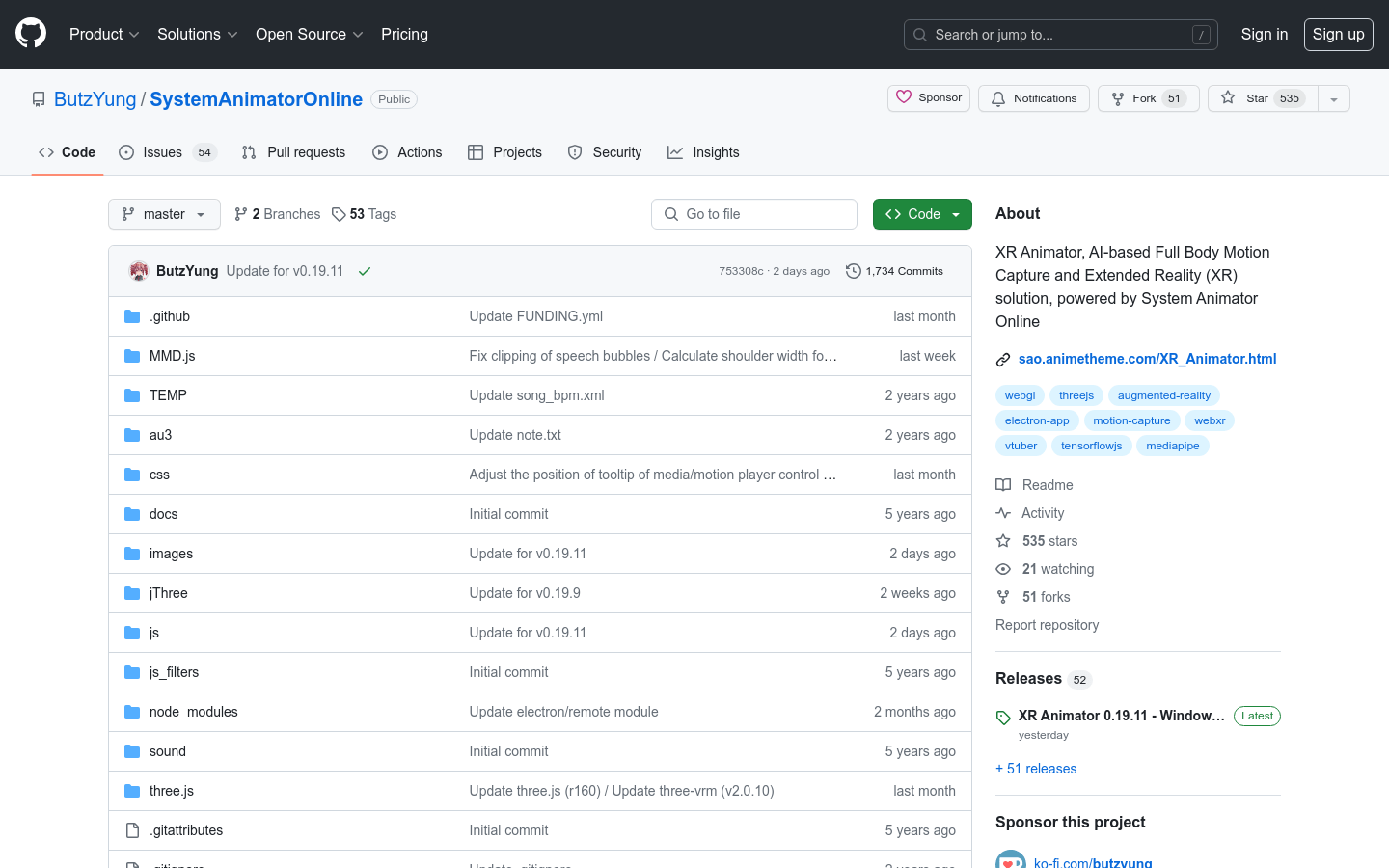1389x868 pixels.
Task: Go to Pricing page
Action: (x=404, y=34)
